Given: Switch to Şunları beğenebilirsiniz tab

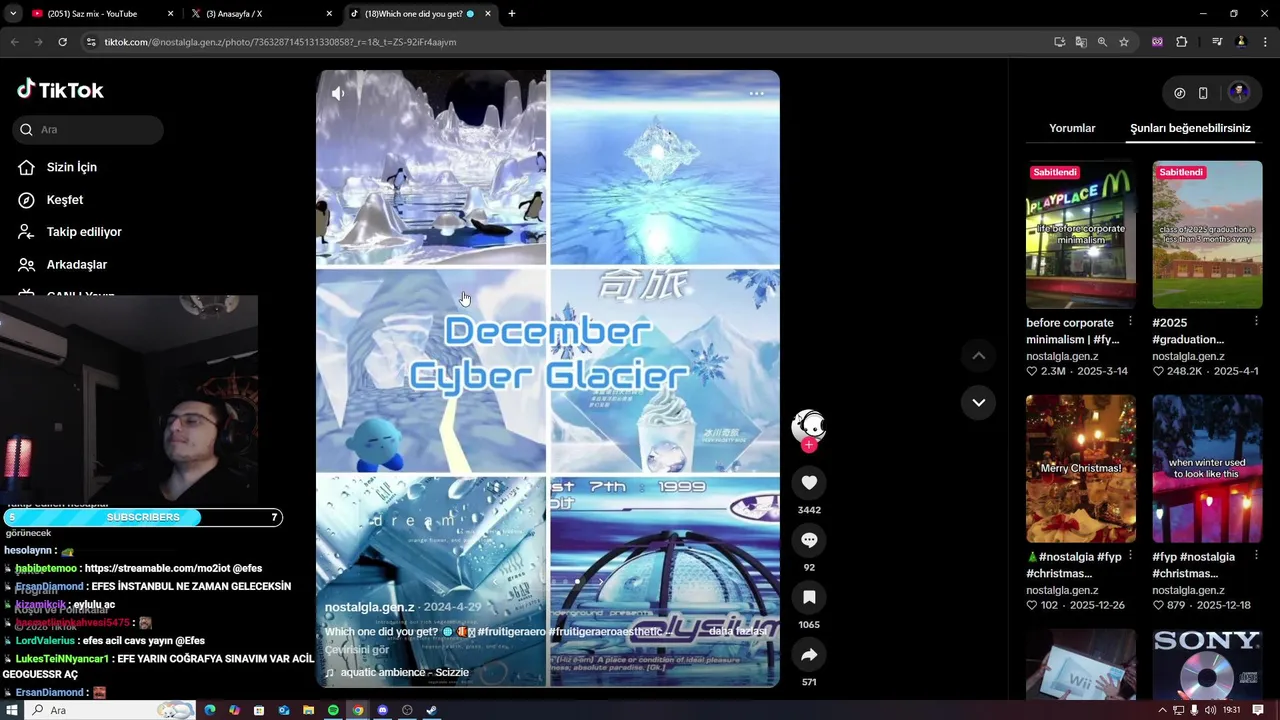Looking at the screenshot, I should (1190, 128).
